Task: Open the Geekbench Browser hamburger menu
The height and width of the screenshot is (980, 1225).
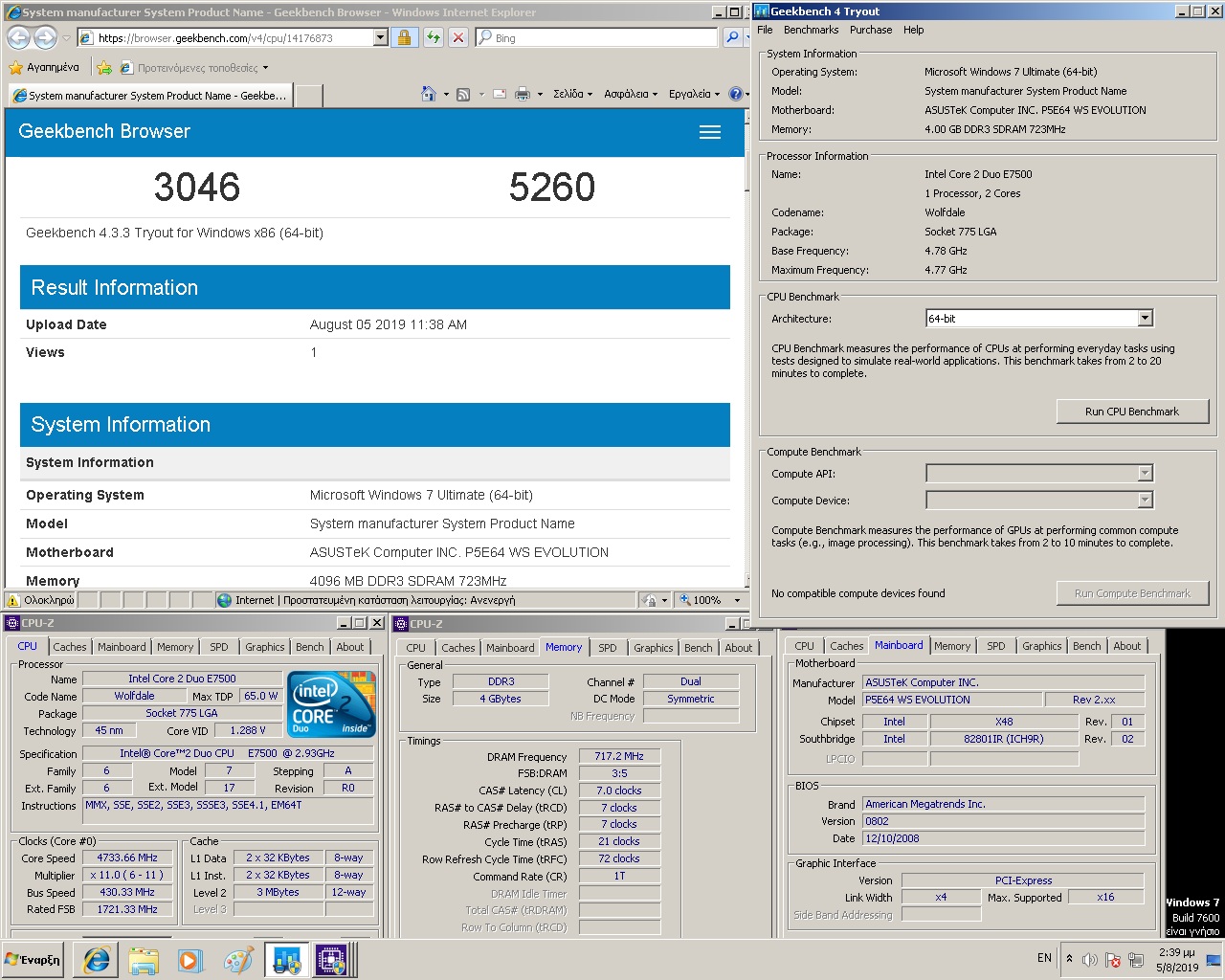Action: [x=710, y=132]
